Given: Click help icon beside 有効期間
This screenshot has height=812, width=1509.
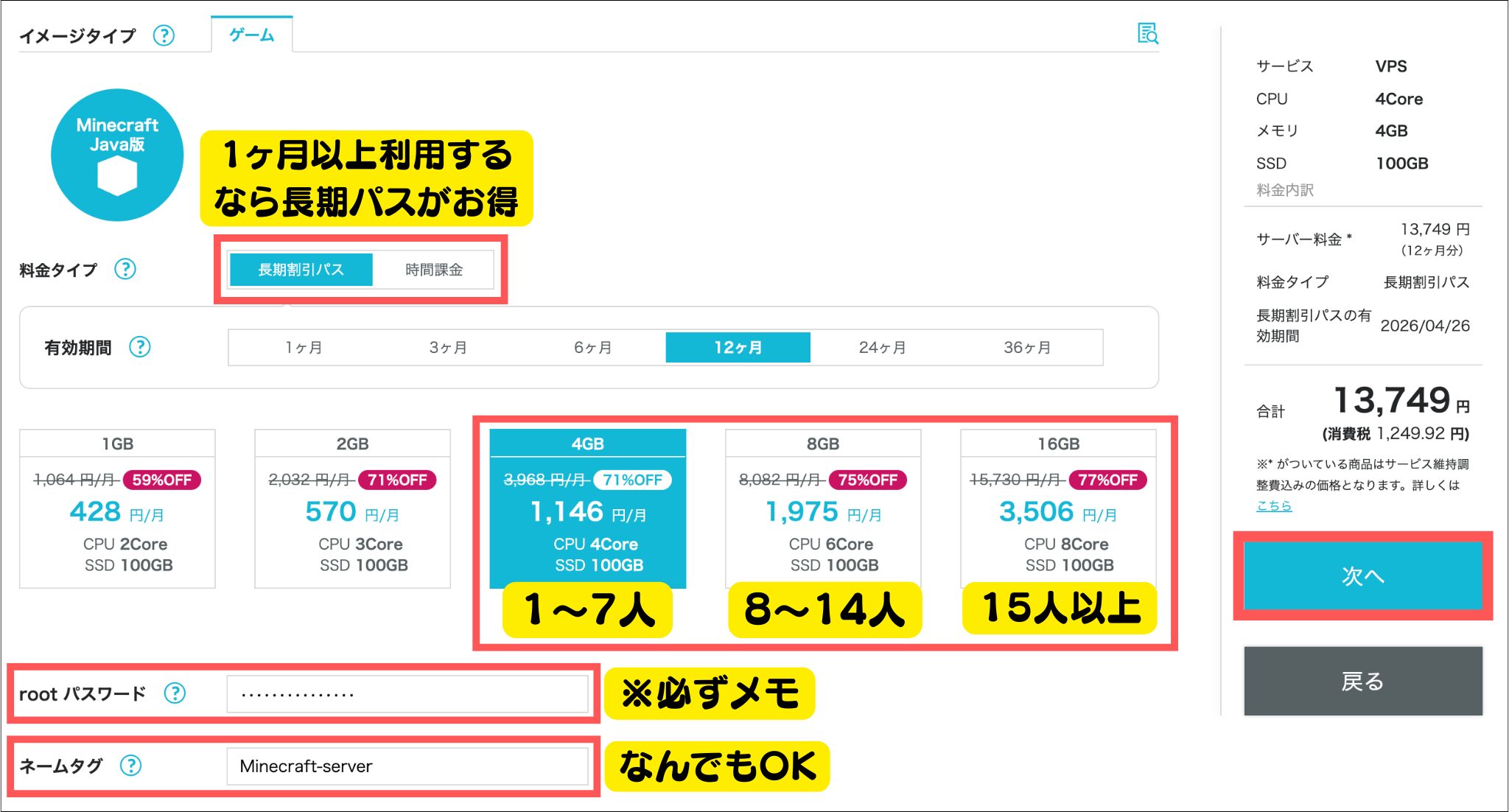Looking at the screenshot, I should [139, 347].
